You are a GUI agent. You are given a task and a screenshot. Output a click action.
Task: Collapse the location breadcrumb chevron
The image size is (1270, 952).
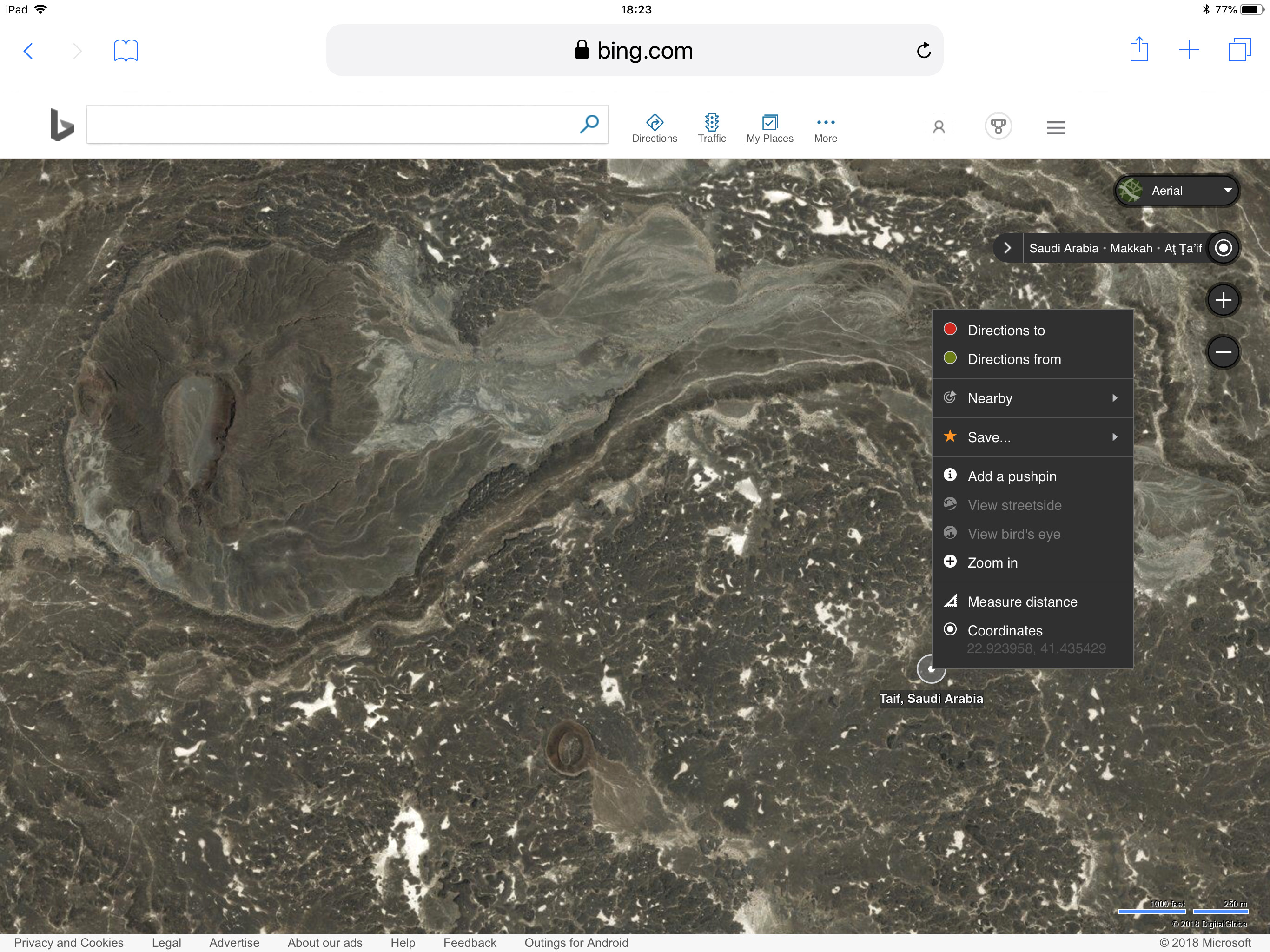pos(1008,248)
